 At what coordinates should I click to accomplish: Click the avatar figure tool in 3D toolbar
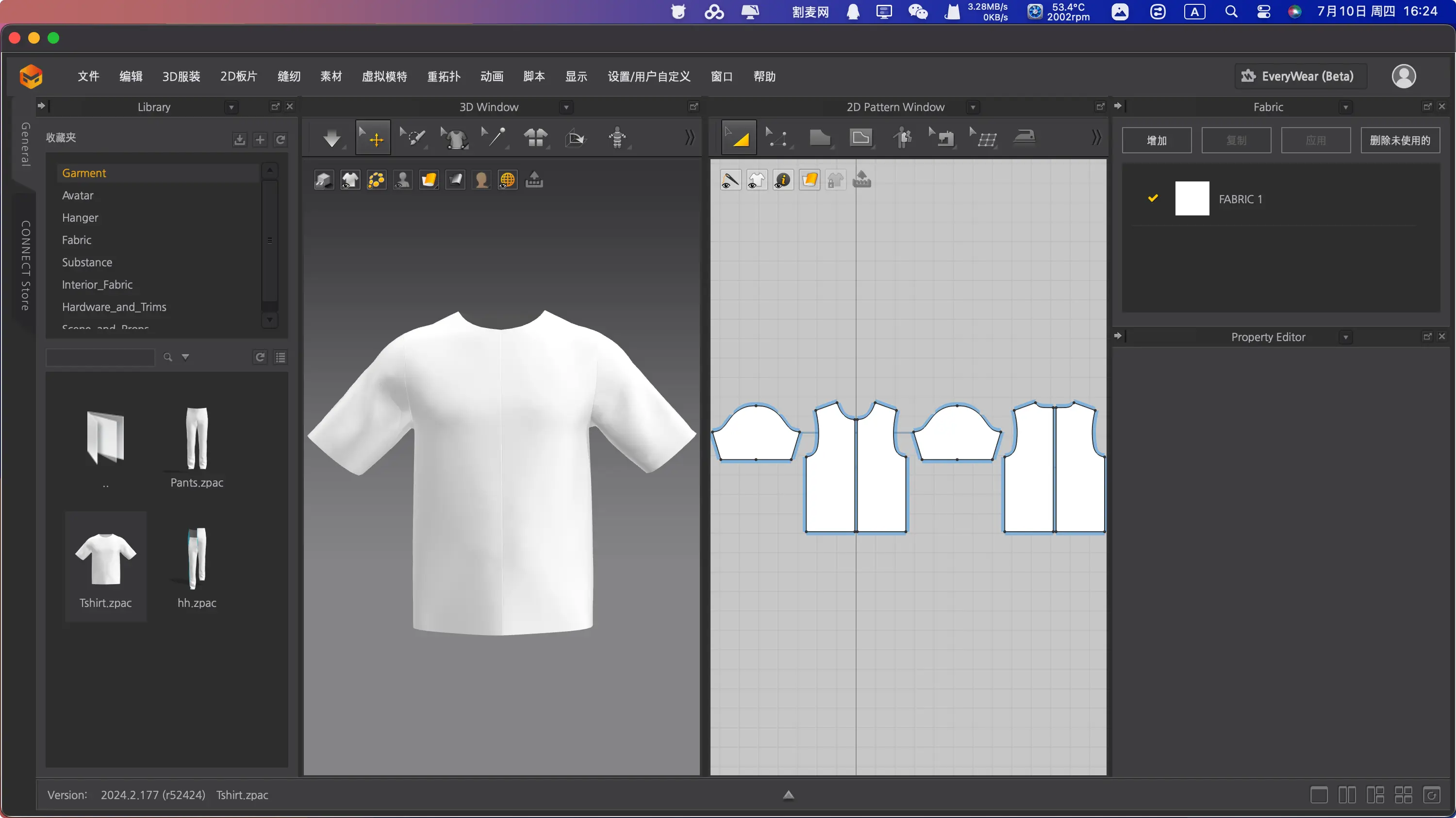tap(617, 138)
